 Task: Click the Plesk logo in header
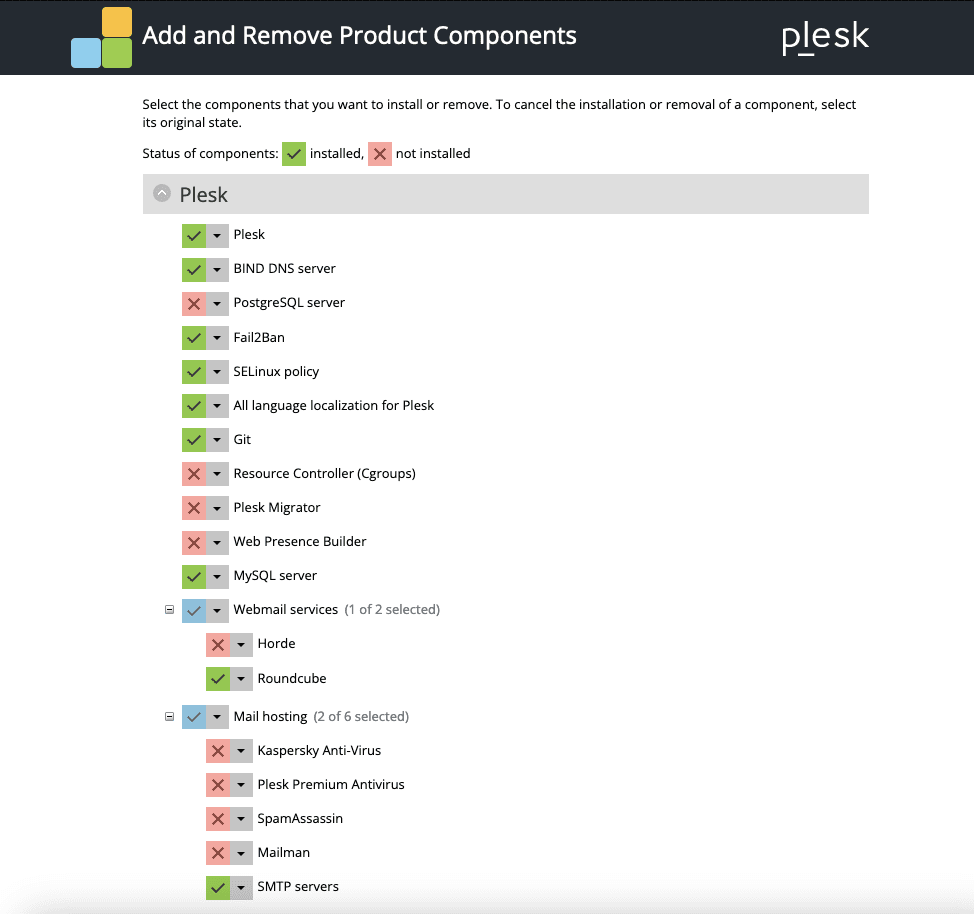tap(825, 38)
